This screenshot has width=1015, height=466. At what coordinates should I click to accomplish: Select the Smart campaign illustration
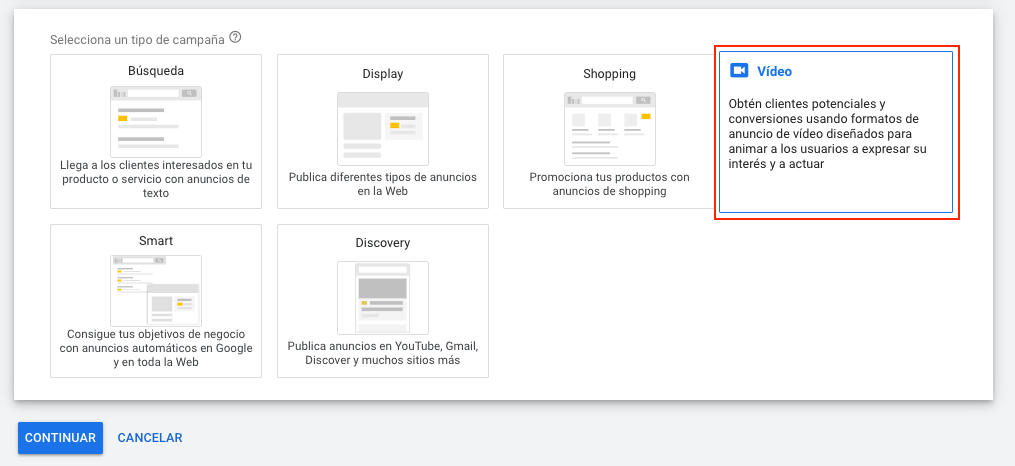click(156, 291)
